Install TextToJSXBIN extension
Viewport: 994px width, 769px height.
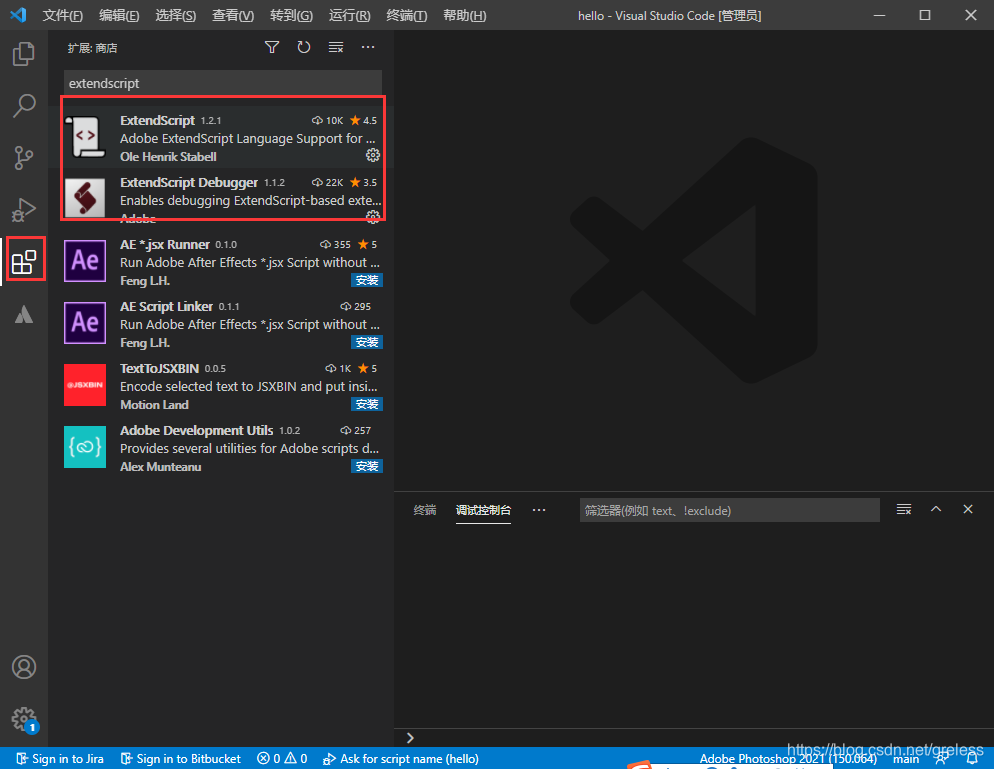click(x=366, y=404)
